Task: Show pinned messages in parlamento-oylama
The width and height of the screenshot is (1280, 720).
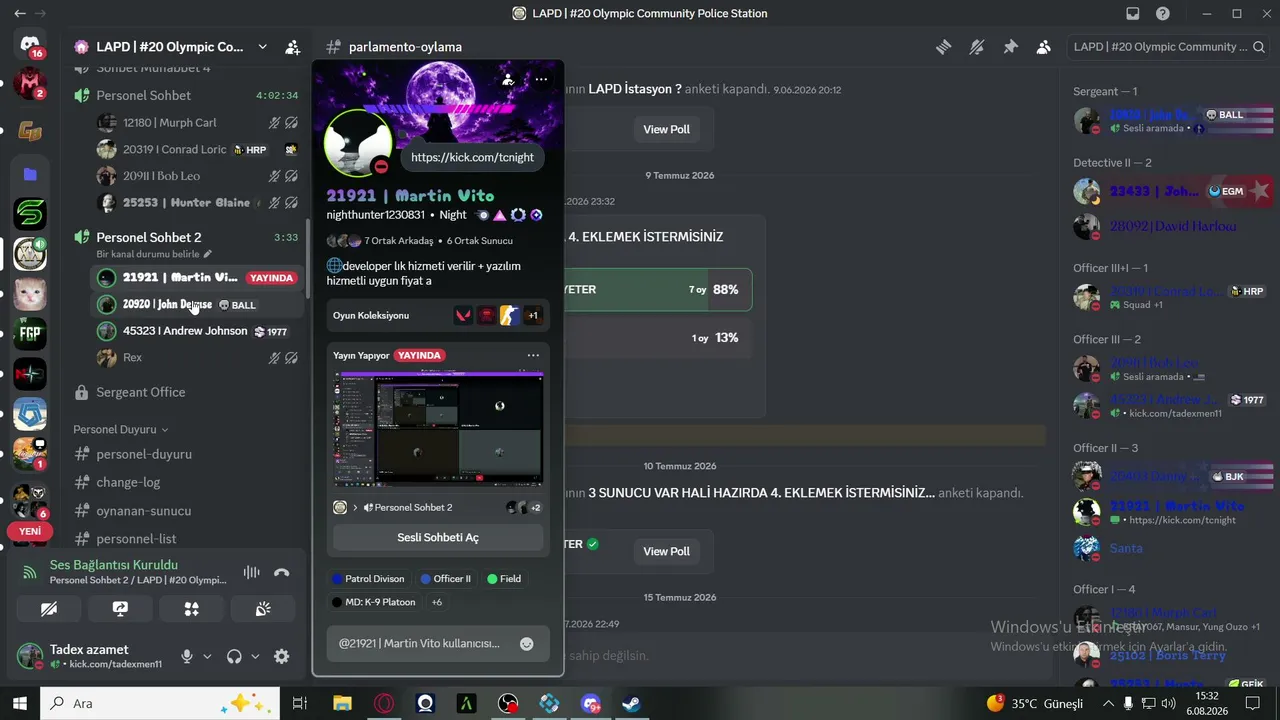Action: pyautogui.click(x=1010, y=47)
